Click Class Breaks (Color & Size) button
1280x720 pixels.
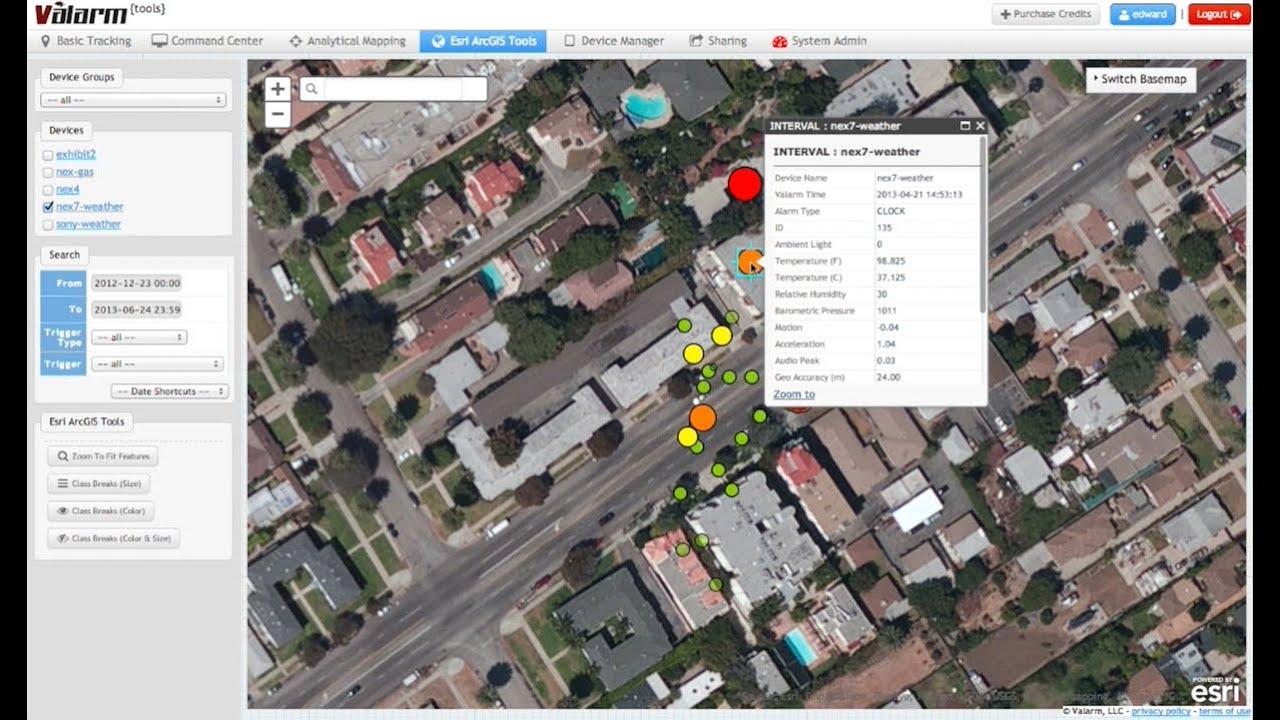[113, 538]
